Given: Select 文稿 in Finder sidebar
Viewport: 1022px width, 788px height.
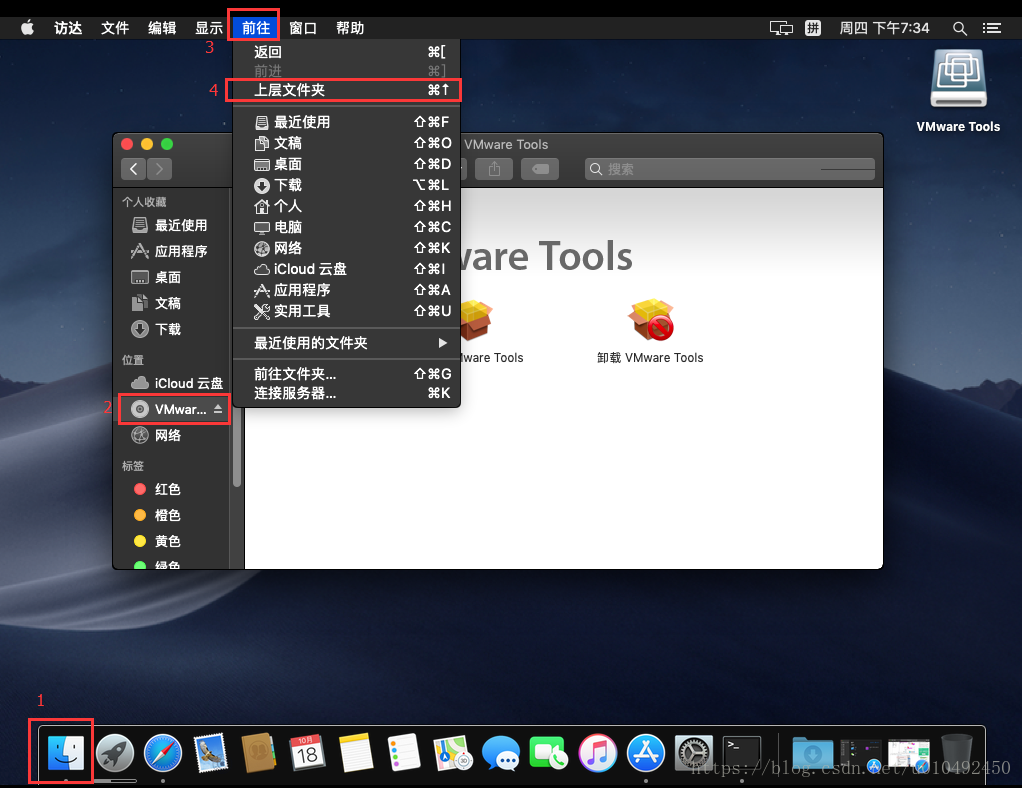Looking at the screenshot, I should 171,304.
